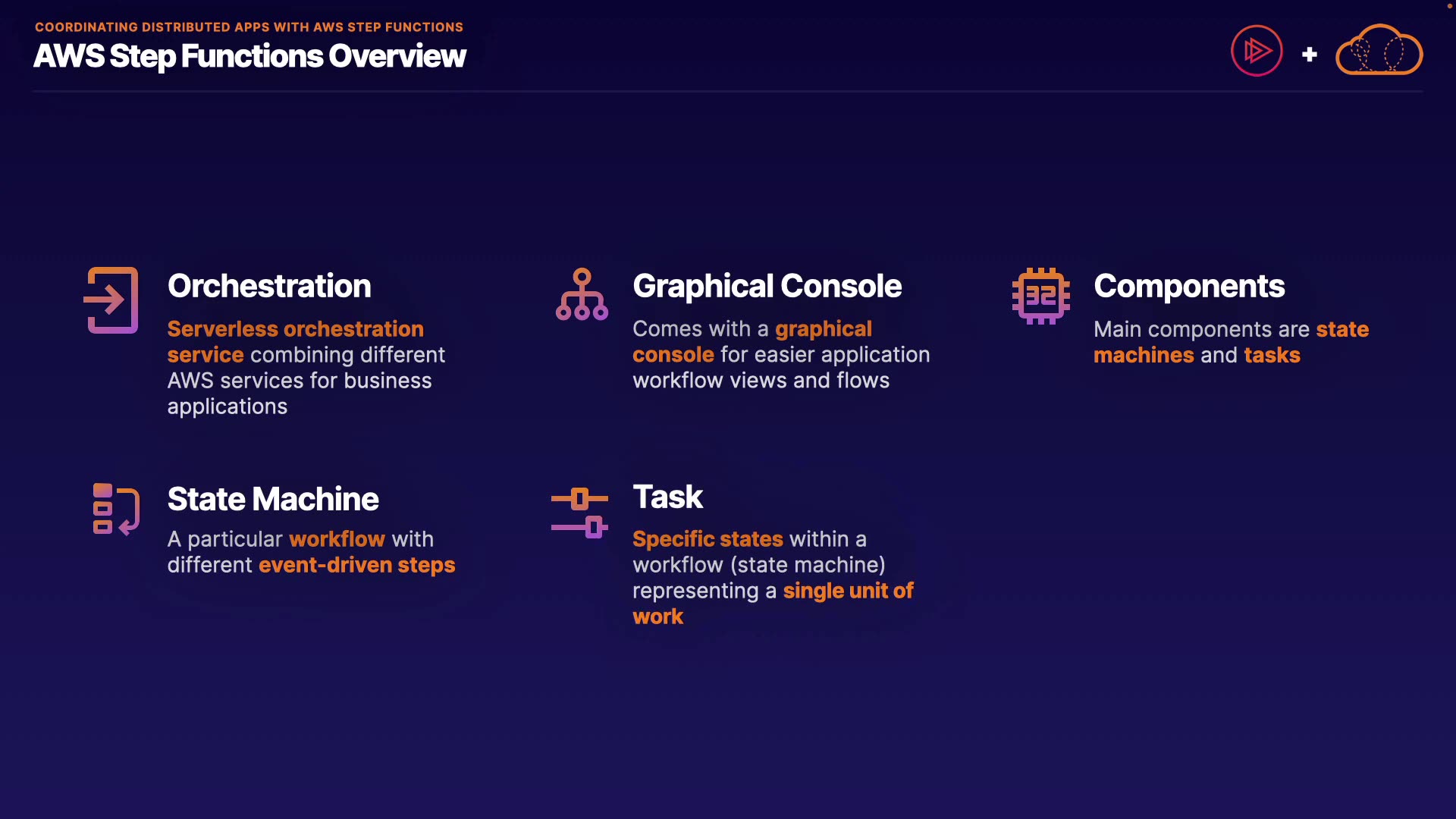
Task: Click the Orchestration heading
Action: (269, 286)
